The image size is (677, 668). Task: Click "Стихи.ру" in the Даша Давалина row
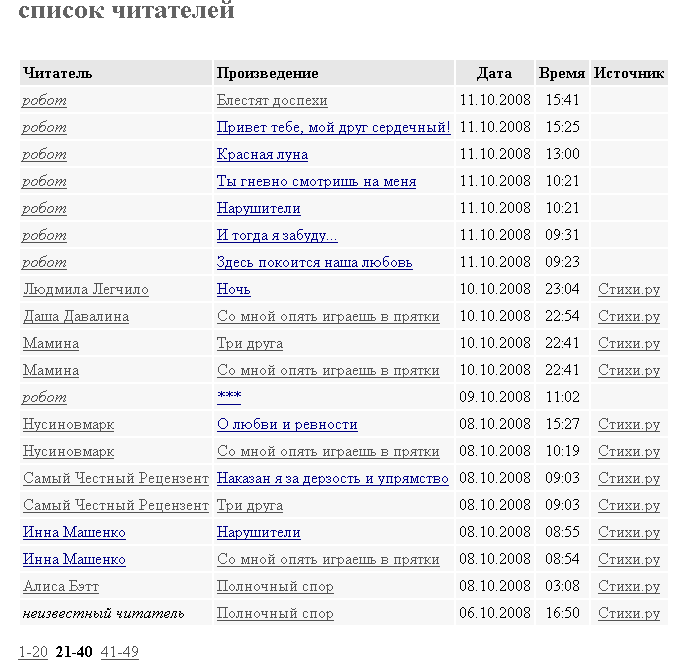coord(629,316)
